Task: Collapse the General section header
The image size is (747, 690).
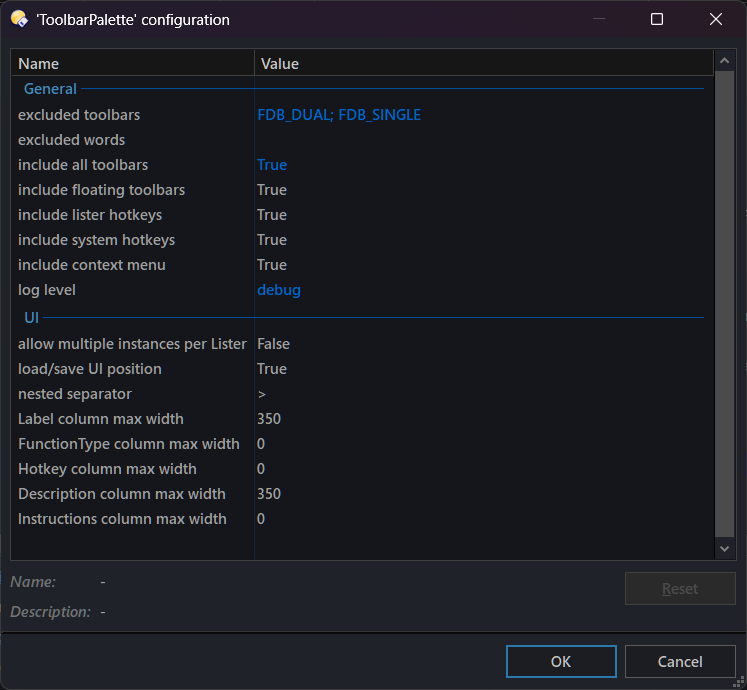Action: coord(50,89)
